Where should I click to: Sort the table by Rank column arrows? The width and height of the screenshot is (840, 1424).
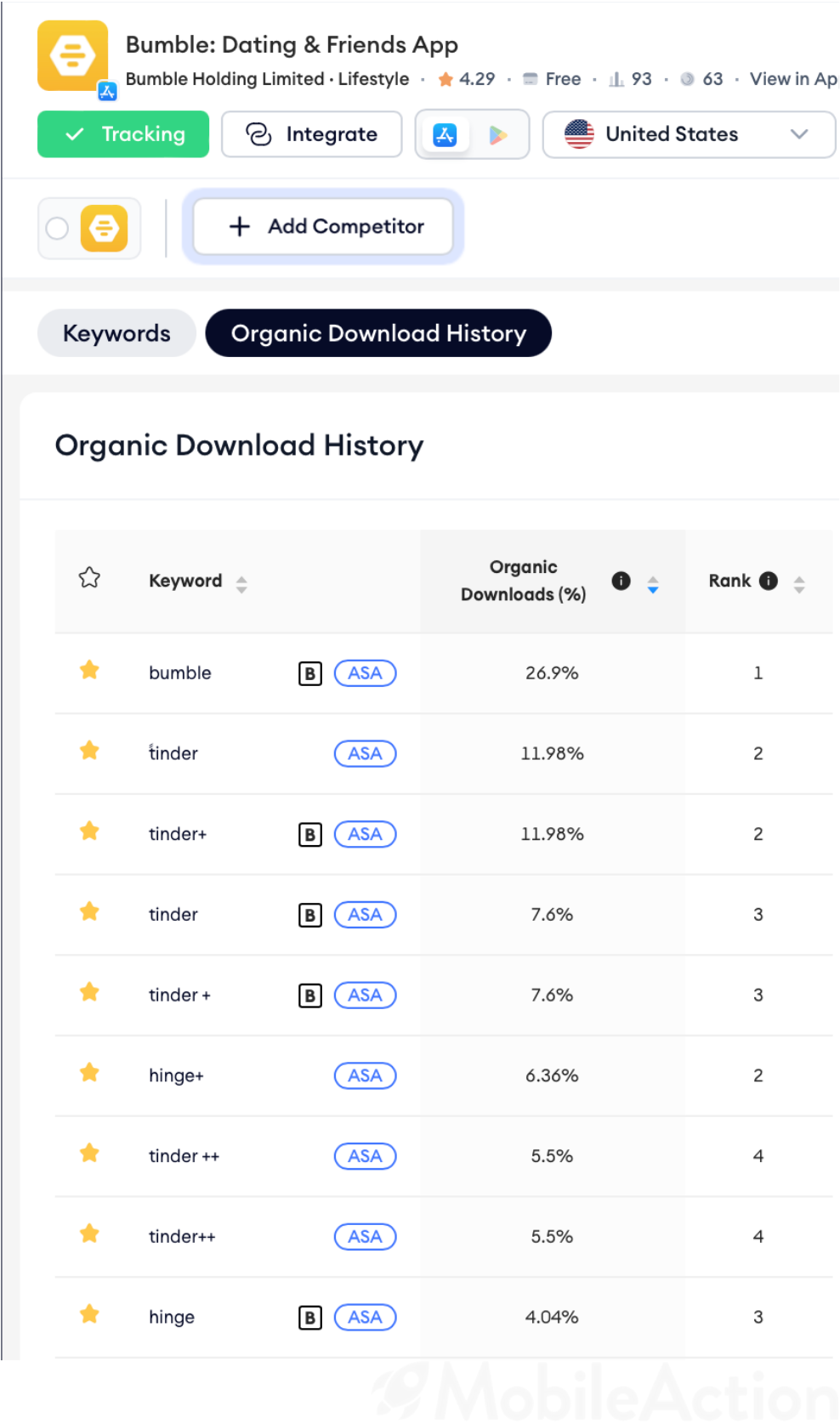tap(799, 584)
